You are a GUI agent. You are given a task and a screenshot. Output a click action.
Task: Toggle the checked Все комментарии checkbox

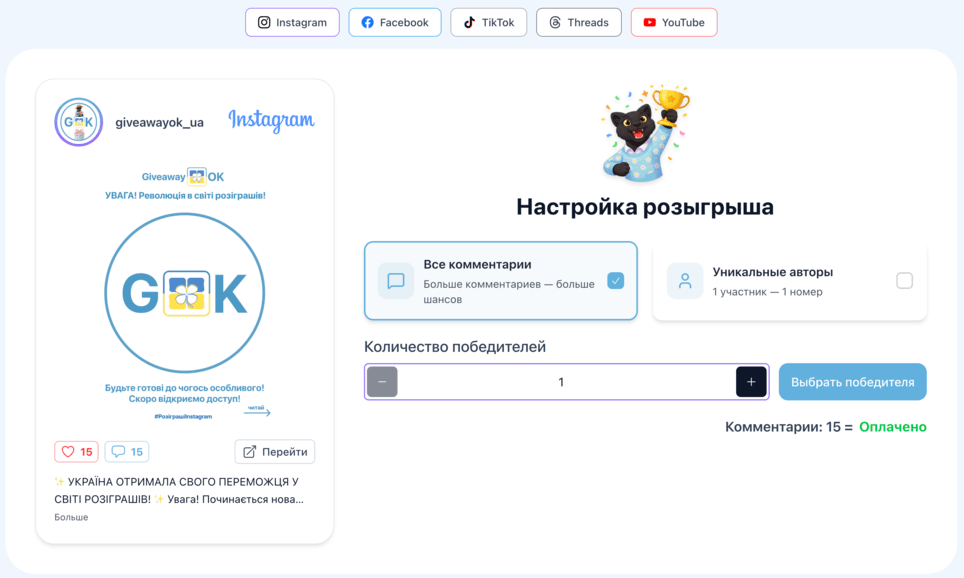[x=615, y=281]
